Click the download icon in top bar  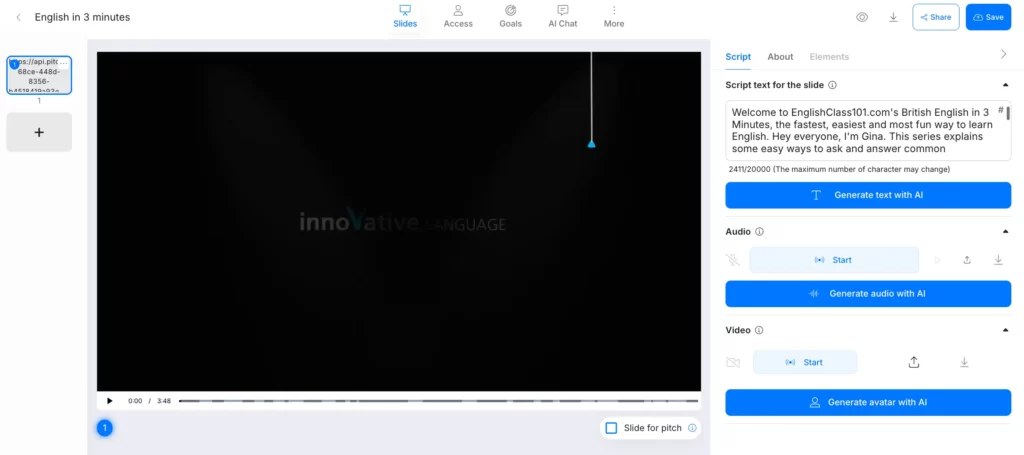coord(893,17)
